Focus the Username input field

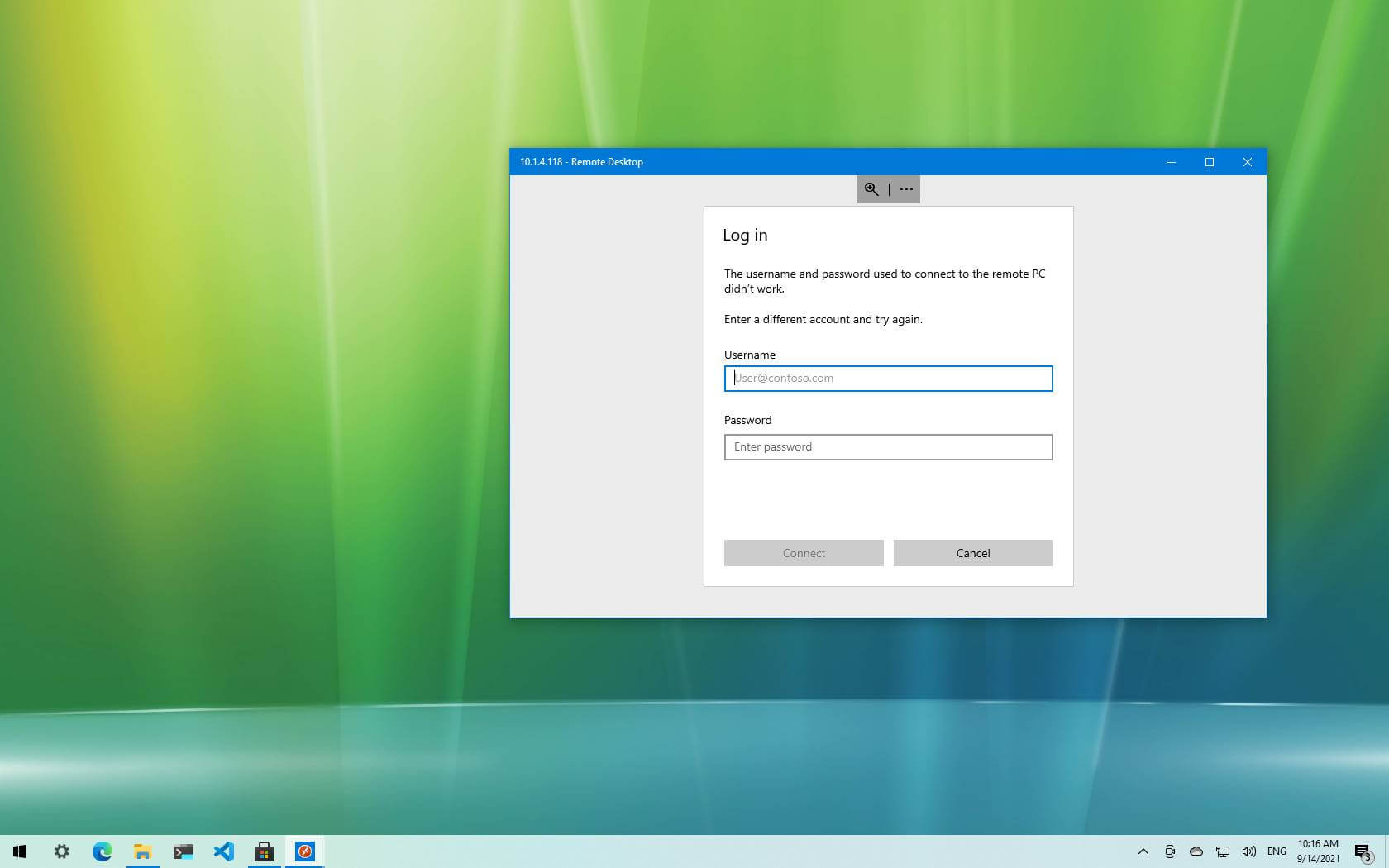click(888, 379)
